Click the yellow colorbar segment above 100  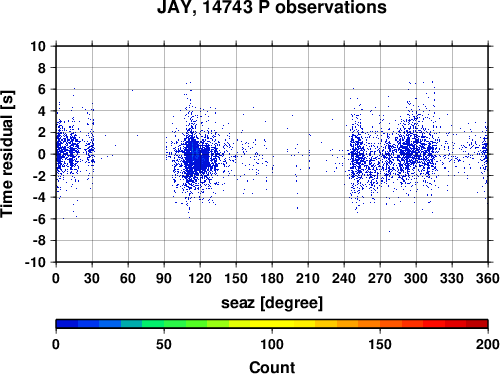(272, 324)
